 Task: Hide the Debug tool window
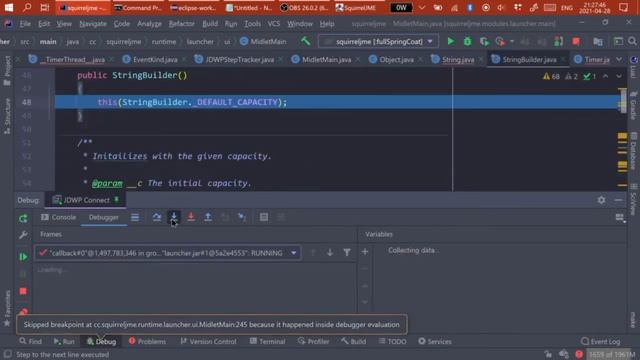click(618, 200)
